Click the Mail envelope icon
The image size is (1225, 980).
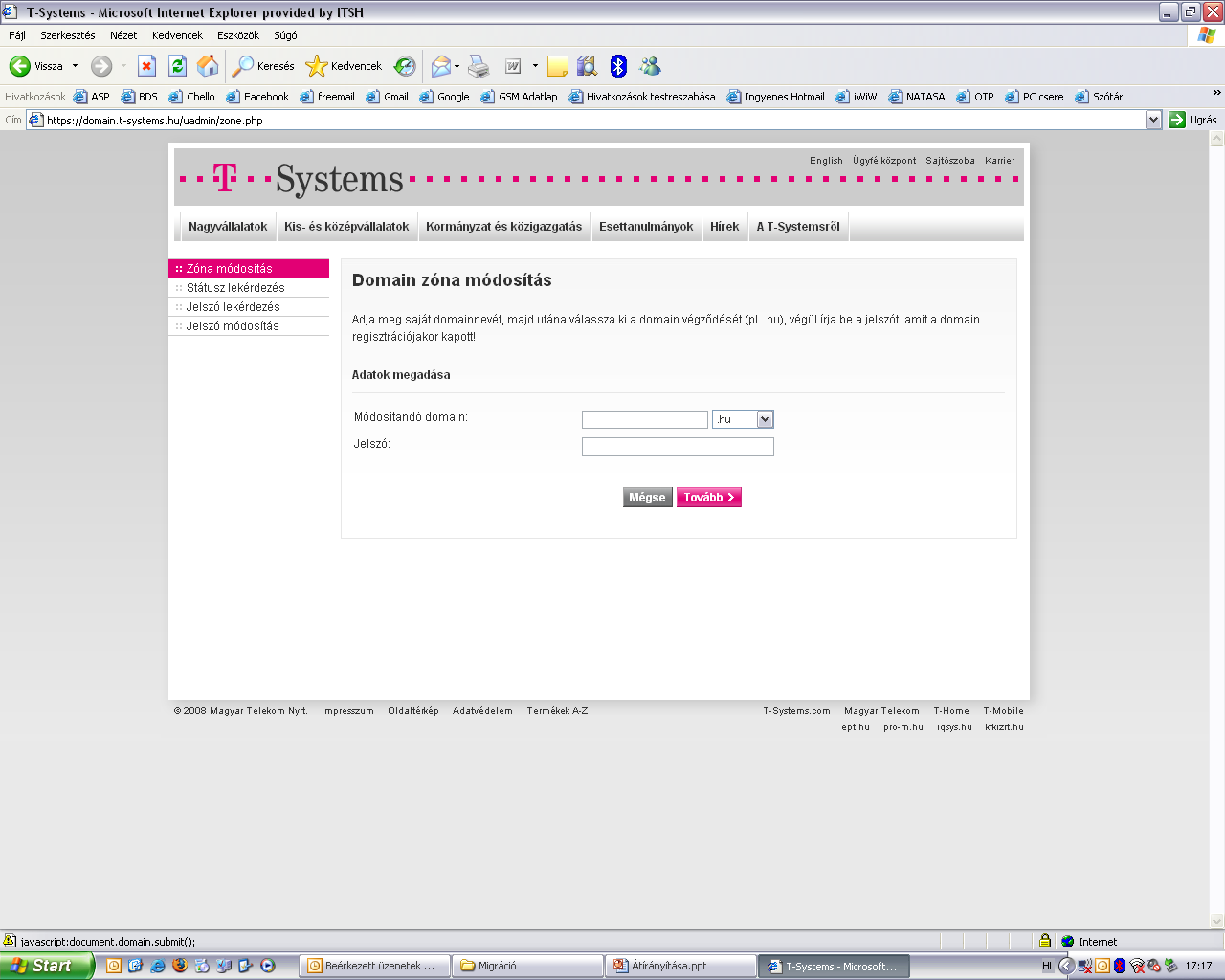pyautogui.click(x=440, y=66)
